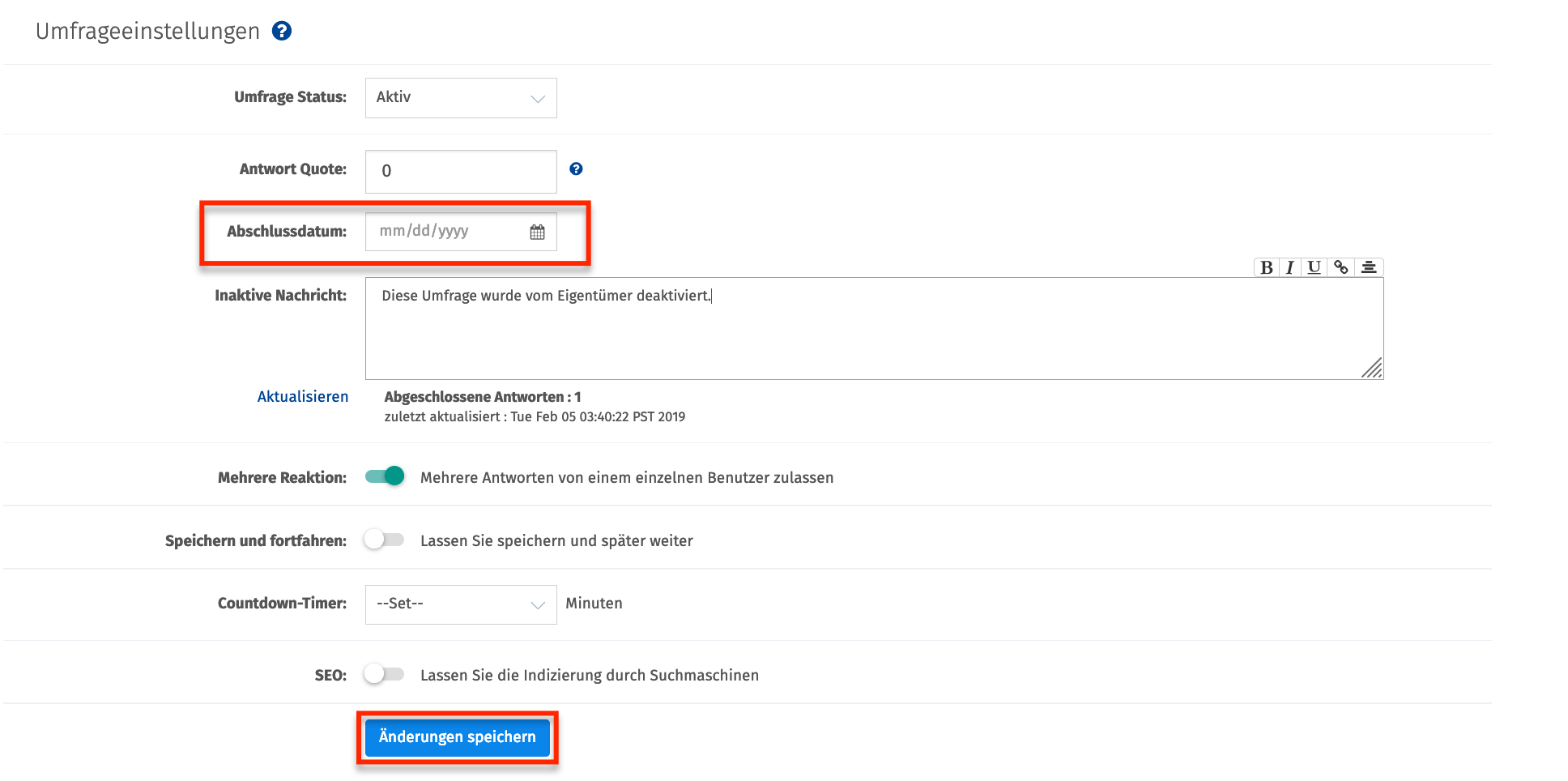Center-align text in inactive message editor
1568x781 pixels.
1369,267
